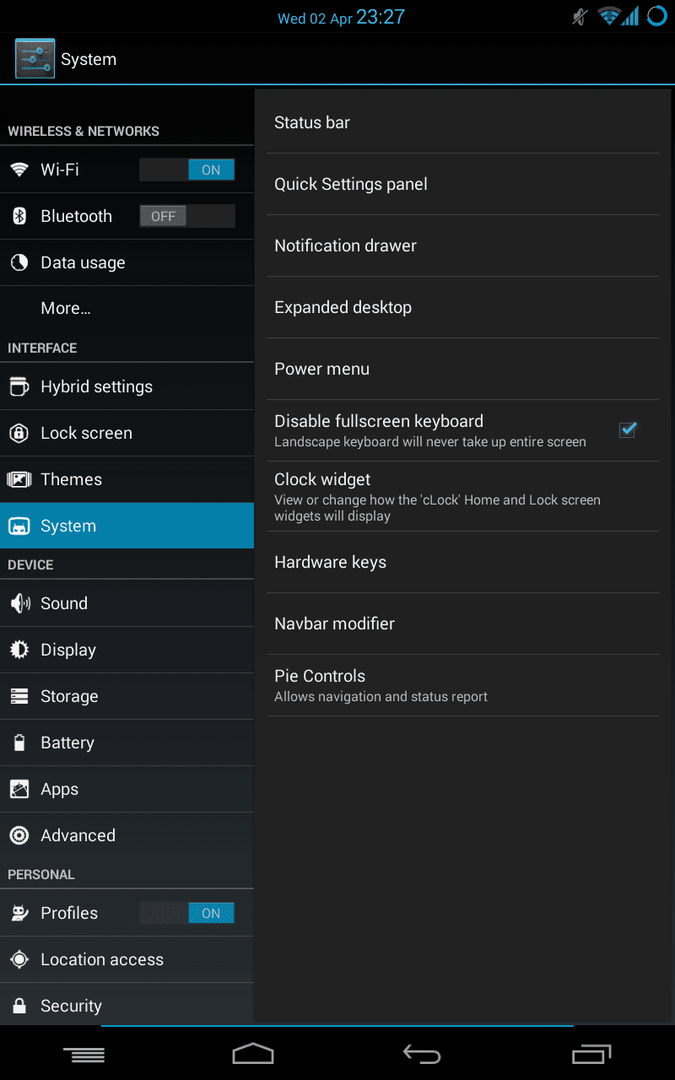
Task: Tap the Themes picture icon
Action: click(19, 479)
